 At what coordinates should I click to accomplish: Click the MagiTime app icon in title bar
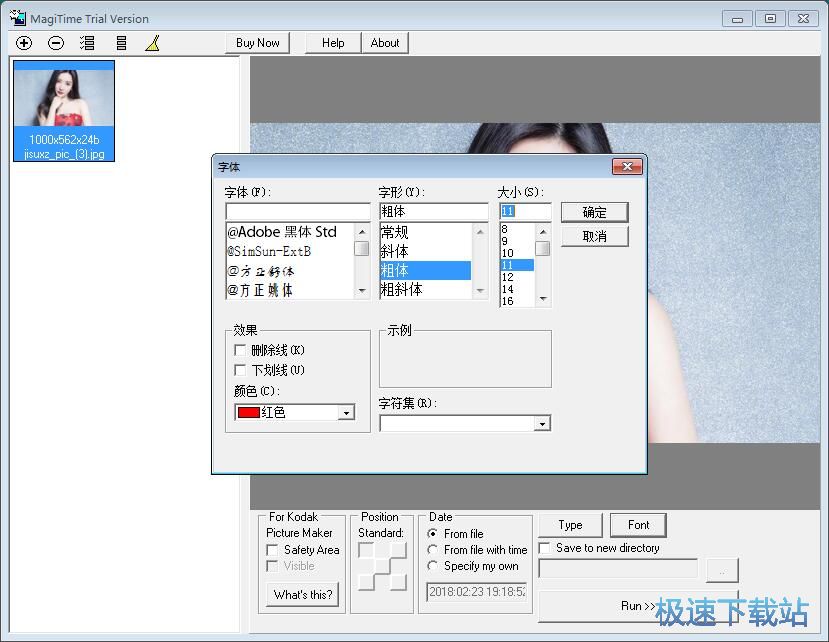click(x=17, y=17)
